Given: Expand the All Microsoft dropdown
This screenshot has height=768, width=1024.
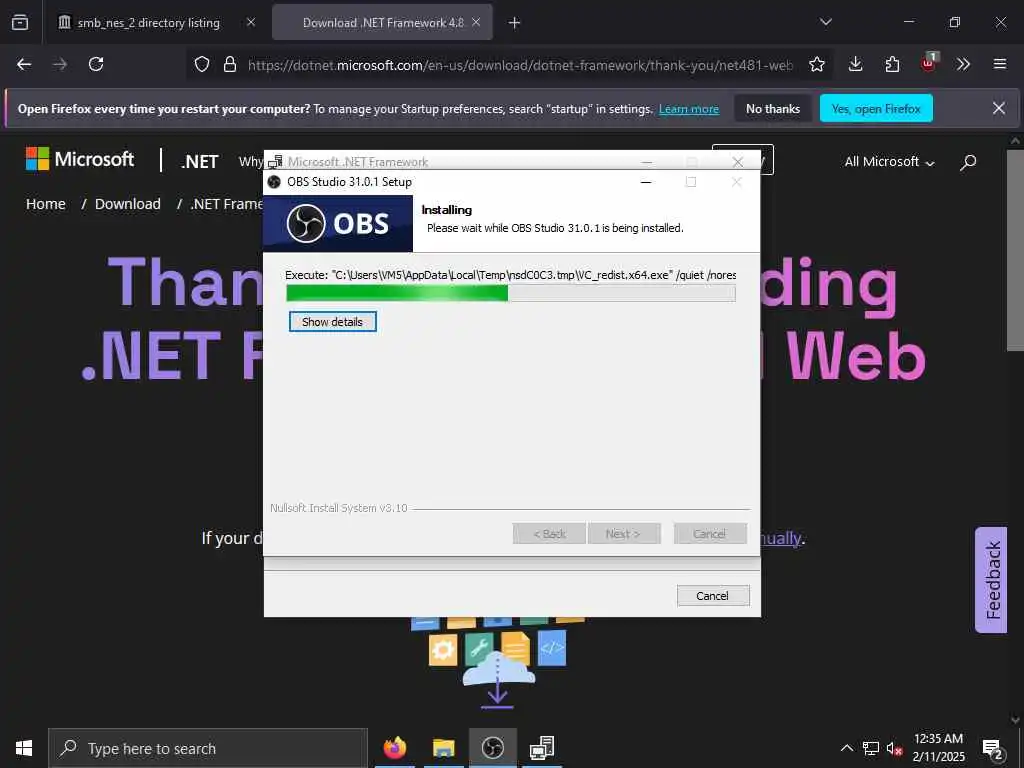Looking at the screenshot, I should click(x=889, y=161).
